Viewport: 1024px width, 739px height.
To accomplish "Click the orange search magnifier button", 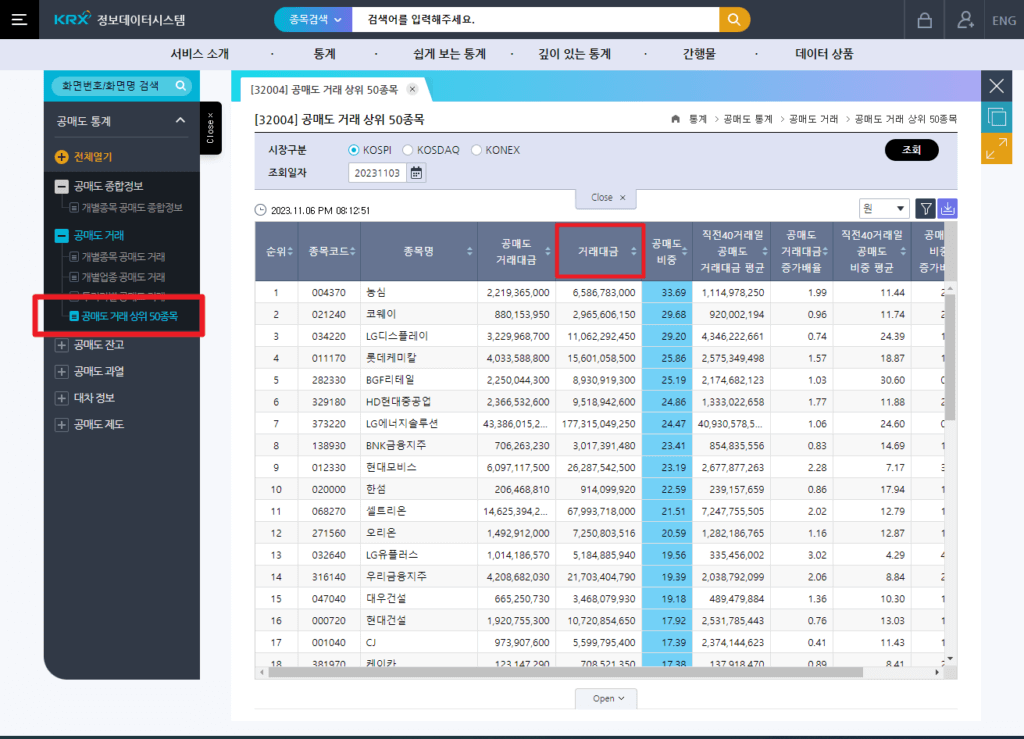I will pyautogui.click(x=734, y=20).
